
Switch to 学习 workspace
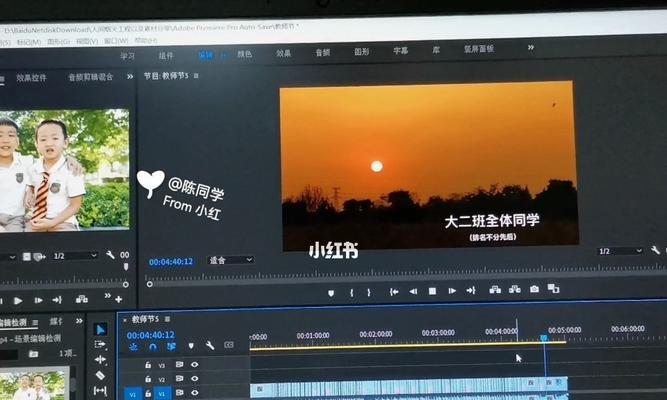(127, 56)
